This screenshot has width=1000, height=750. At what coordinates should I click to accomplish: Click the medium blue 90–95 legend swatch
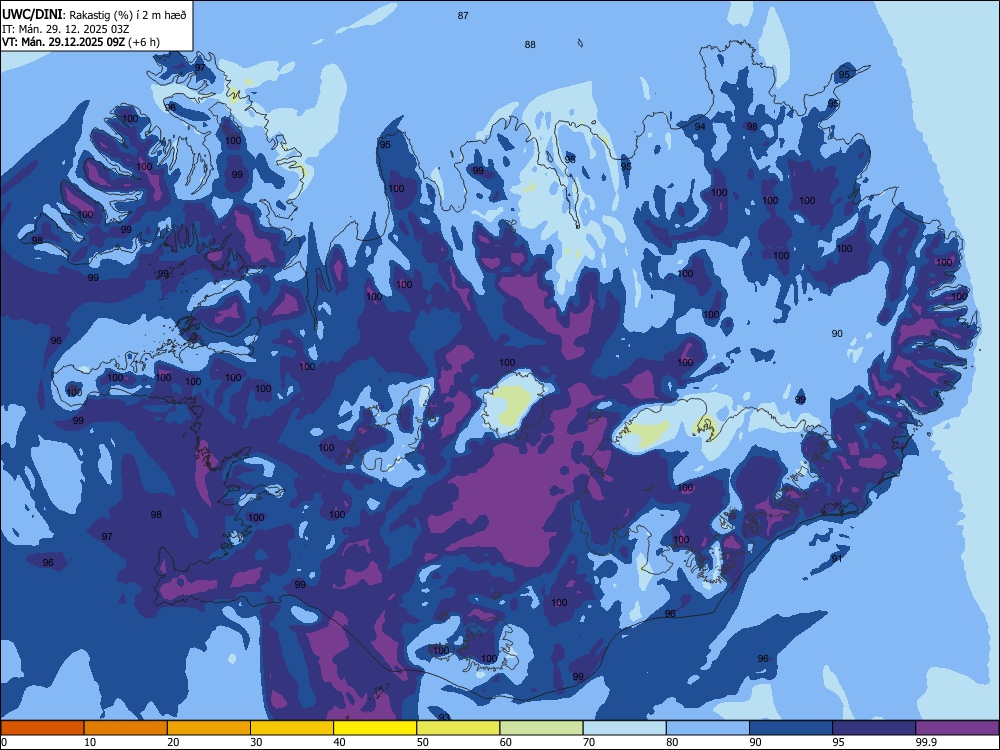(791, 728)
